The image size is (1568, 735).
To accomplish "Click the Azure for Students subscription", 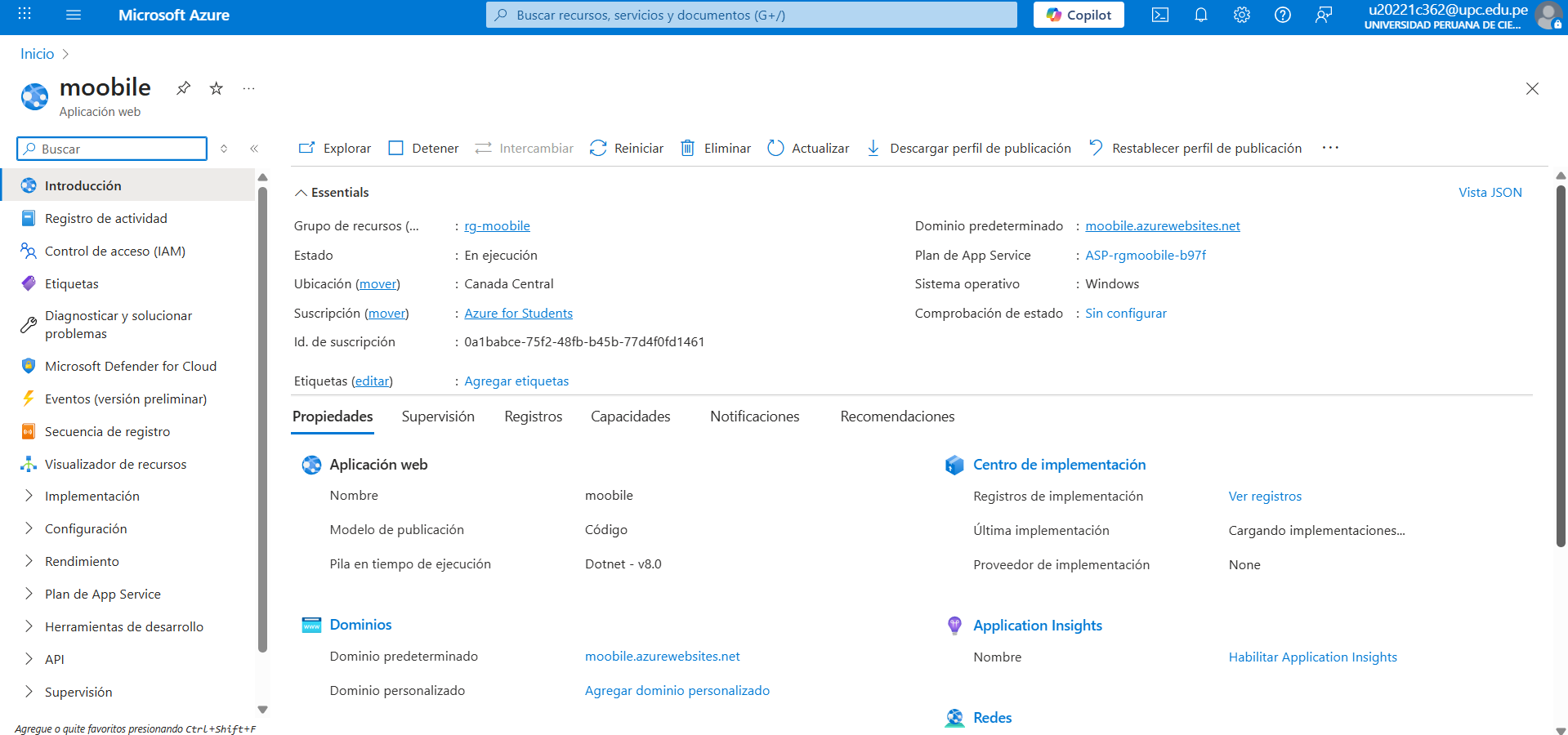I will pos(518,314).
